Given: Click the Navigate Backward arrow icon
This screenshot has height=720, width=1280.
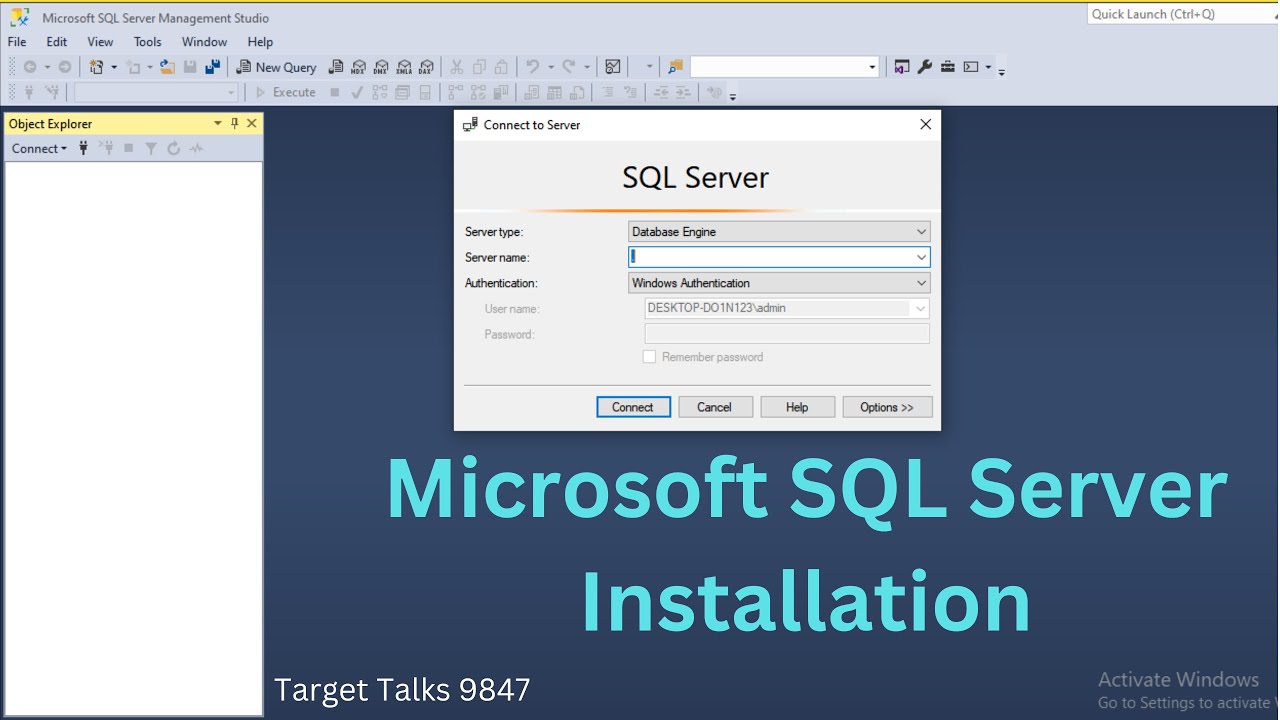Looking at the screenshot, I should pos(30,67).
